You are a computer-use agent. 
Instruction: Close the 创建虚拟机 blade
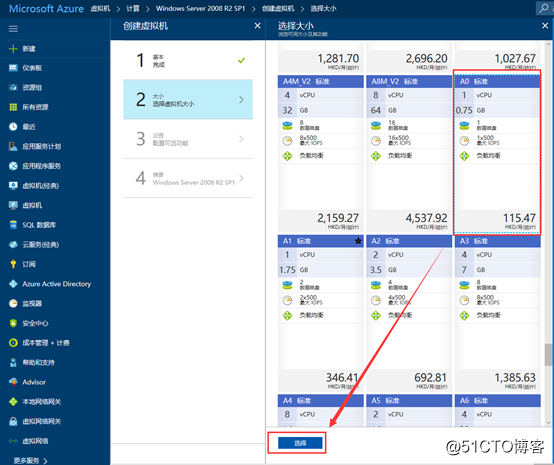pyautogui.click(x=258, y=26)
